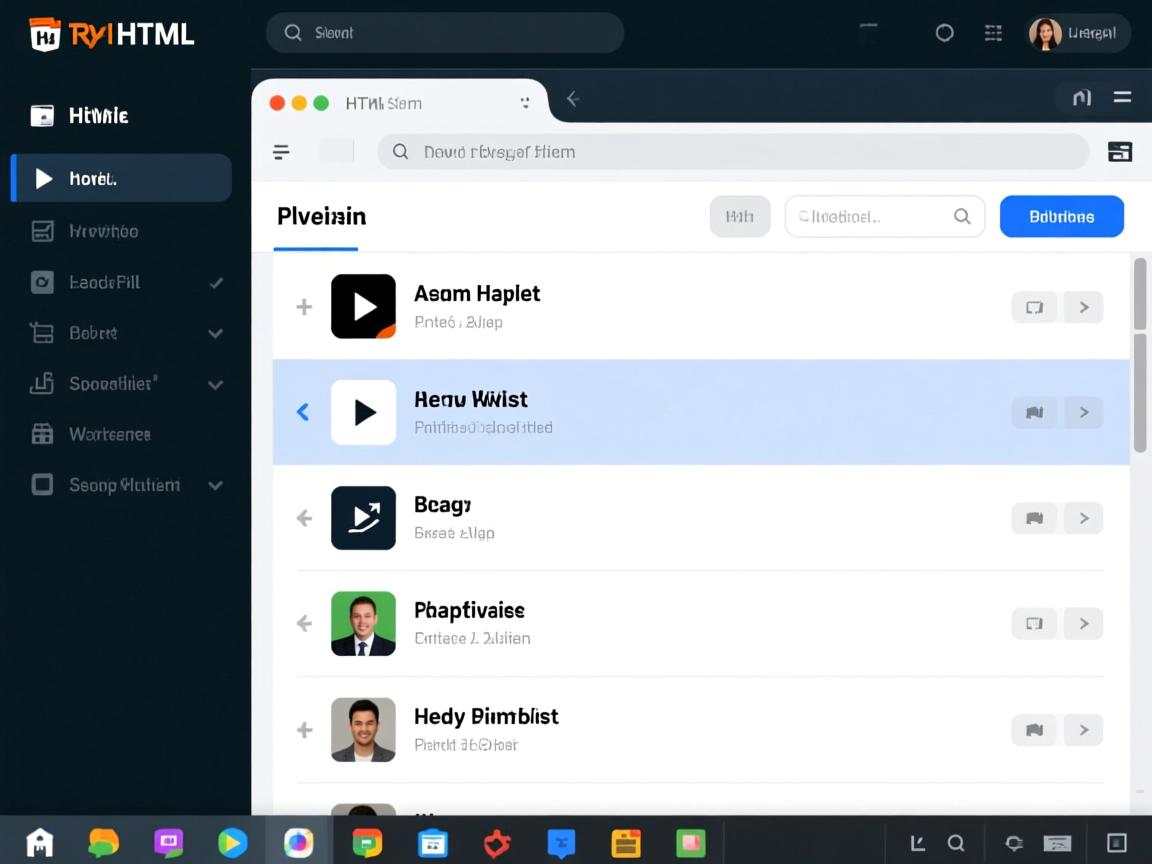Viewport: 1152px width, 864px height.
Task: Click the play icon of Asom Haplet
Action: pos(363,306)
